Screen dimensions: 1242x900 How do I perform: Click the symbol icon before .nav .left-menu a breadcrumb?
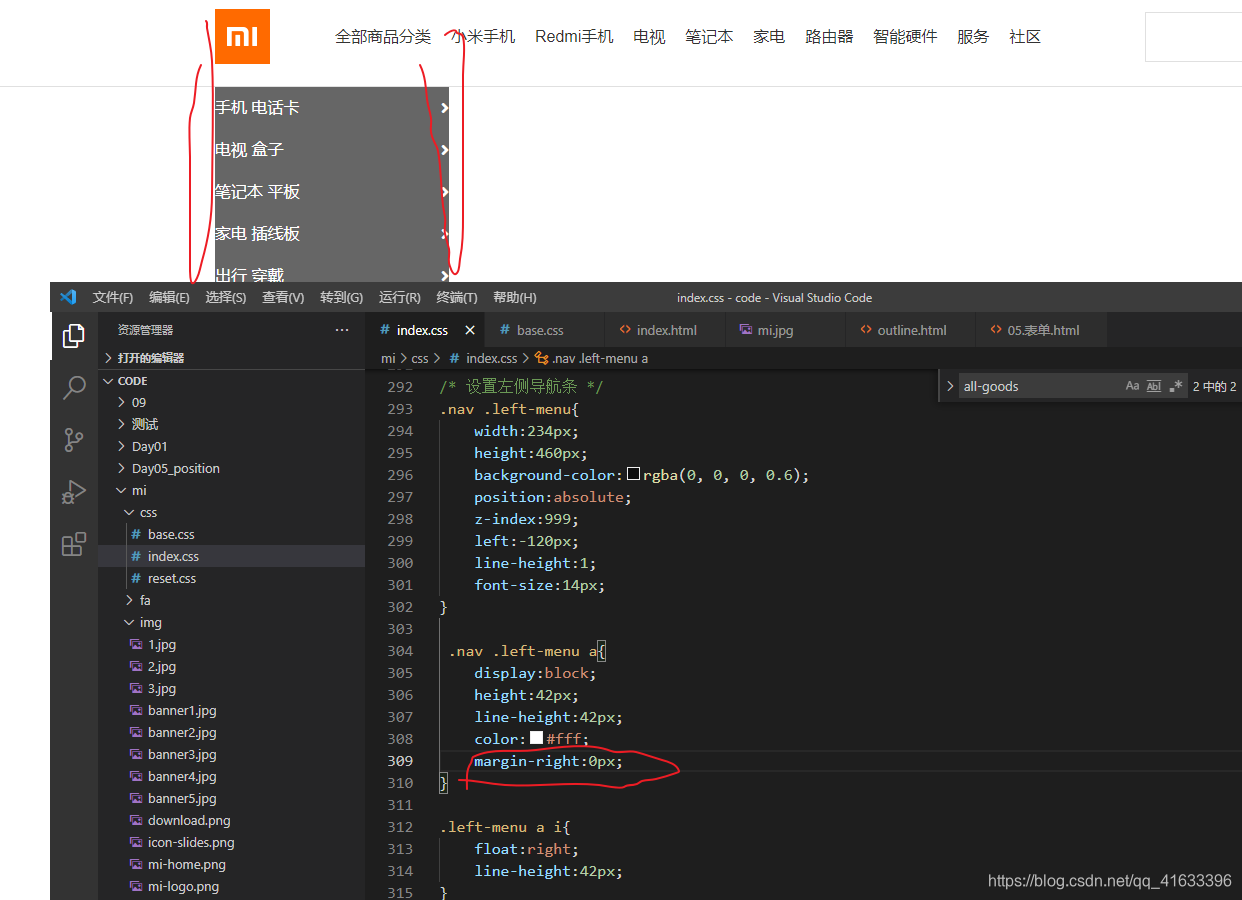[541, 358]
